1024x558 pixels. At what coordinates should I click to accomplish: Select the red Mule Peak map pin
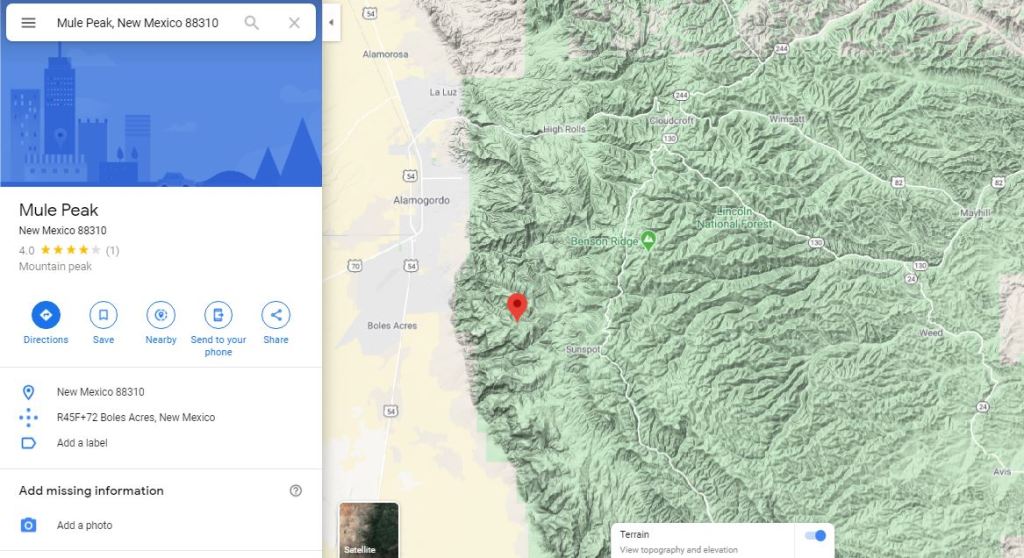coord(517,307)
